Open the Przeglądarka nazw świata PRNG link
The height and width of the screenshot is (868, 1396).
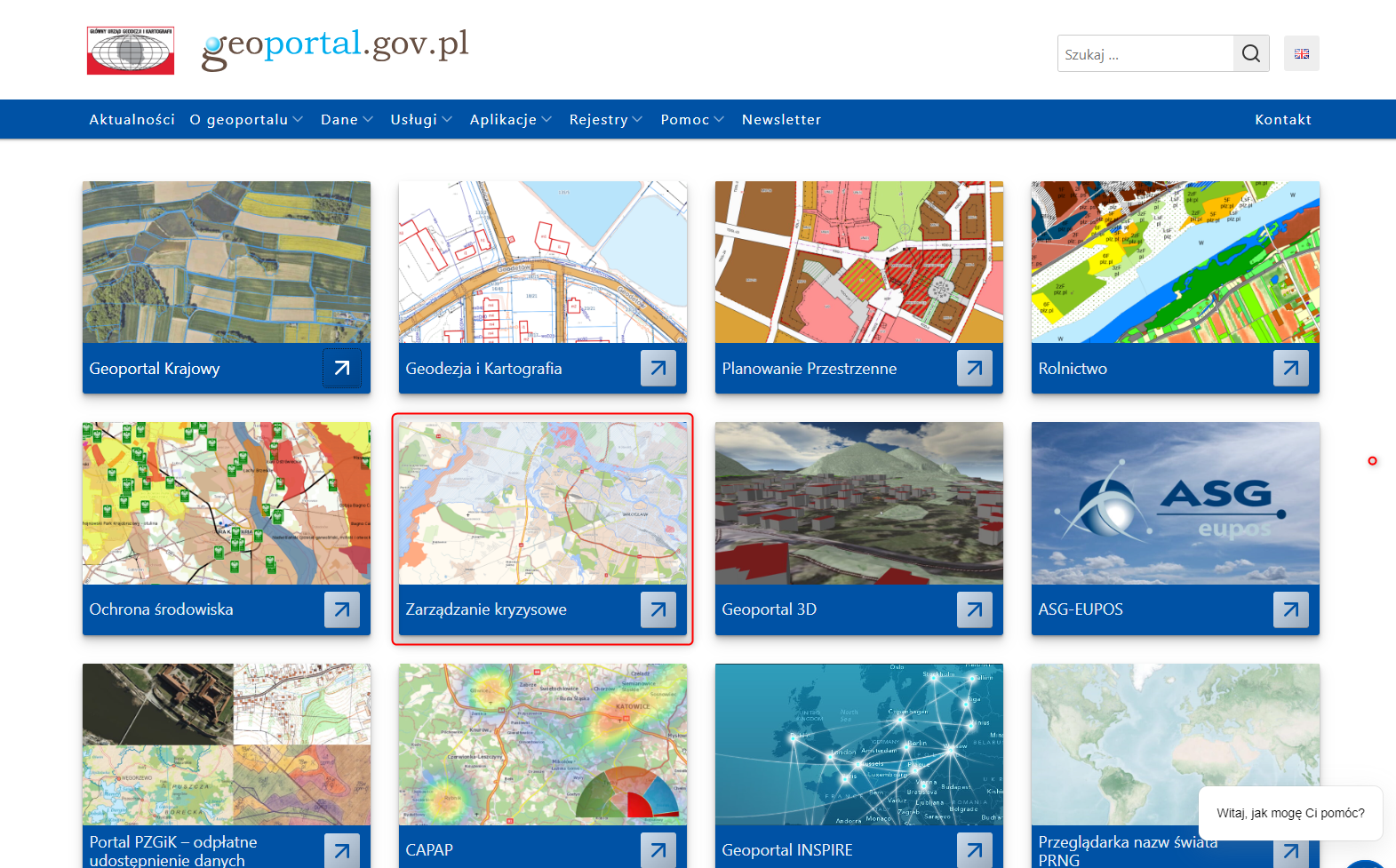click(x=1128, y=850)
